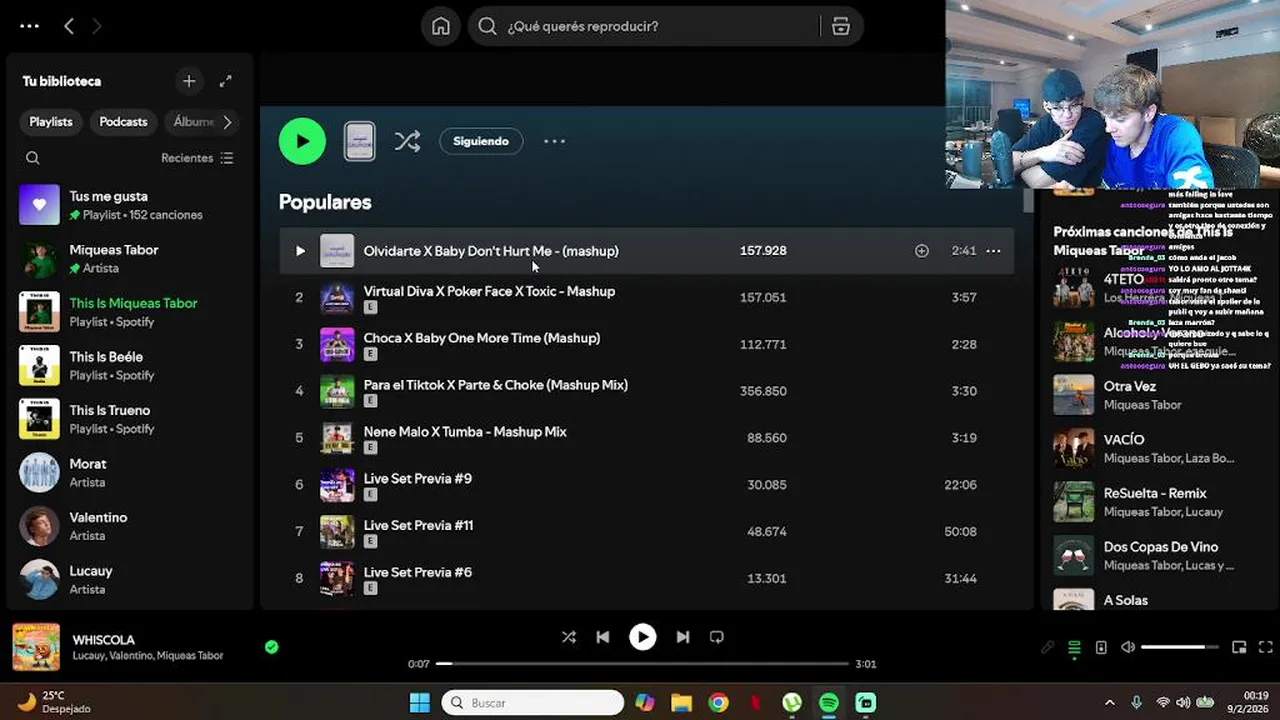Select Live Set Previa #11 track
Image resolution: width=1280 pixels, height=720 pixels.
point(647,532)
